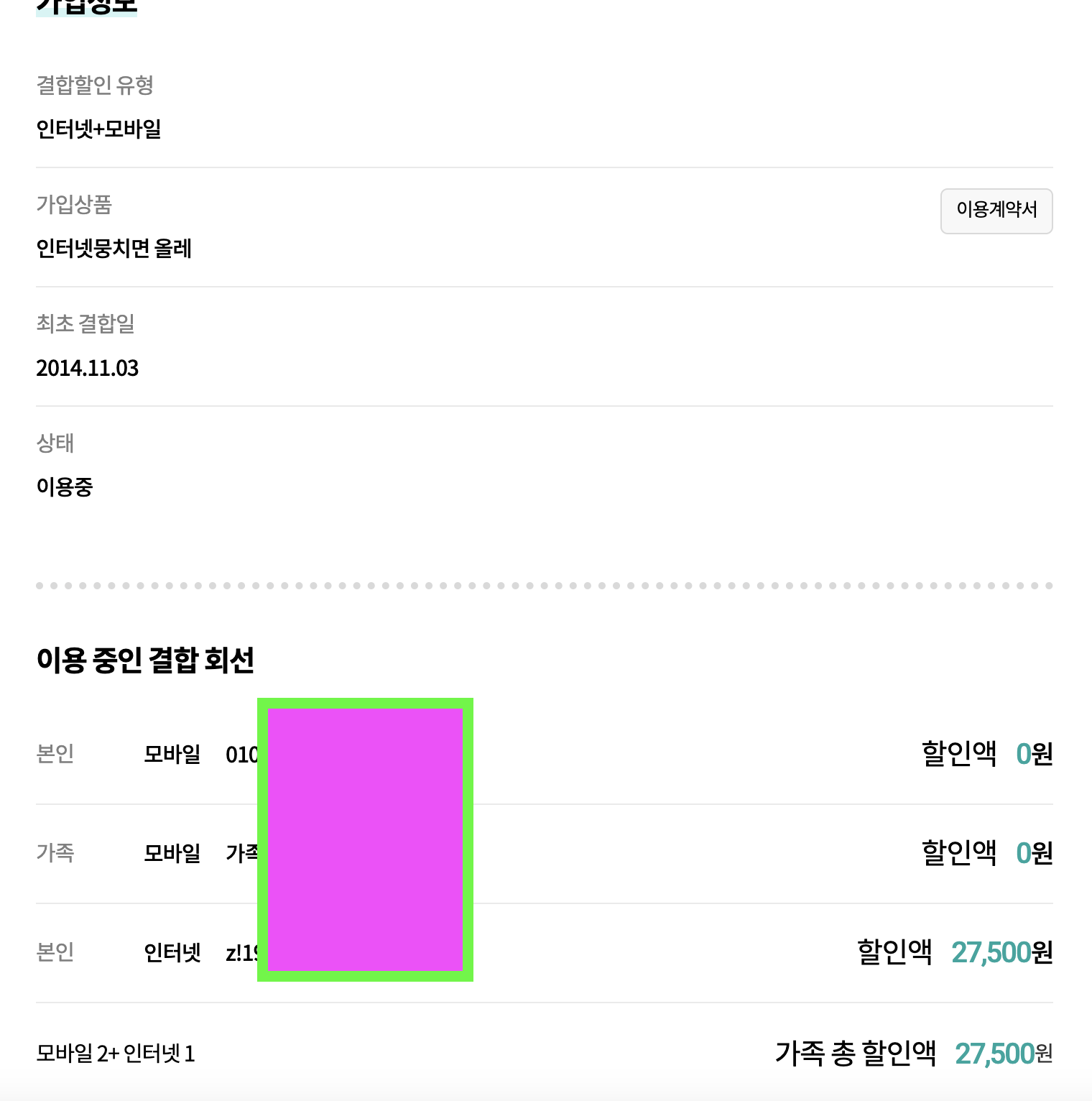
Task: Click 모바일 in the 가족 row
Action: click(172, 853)
